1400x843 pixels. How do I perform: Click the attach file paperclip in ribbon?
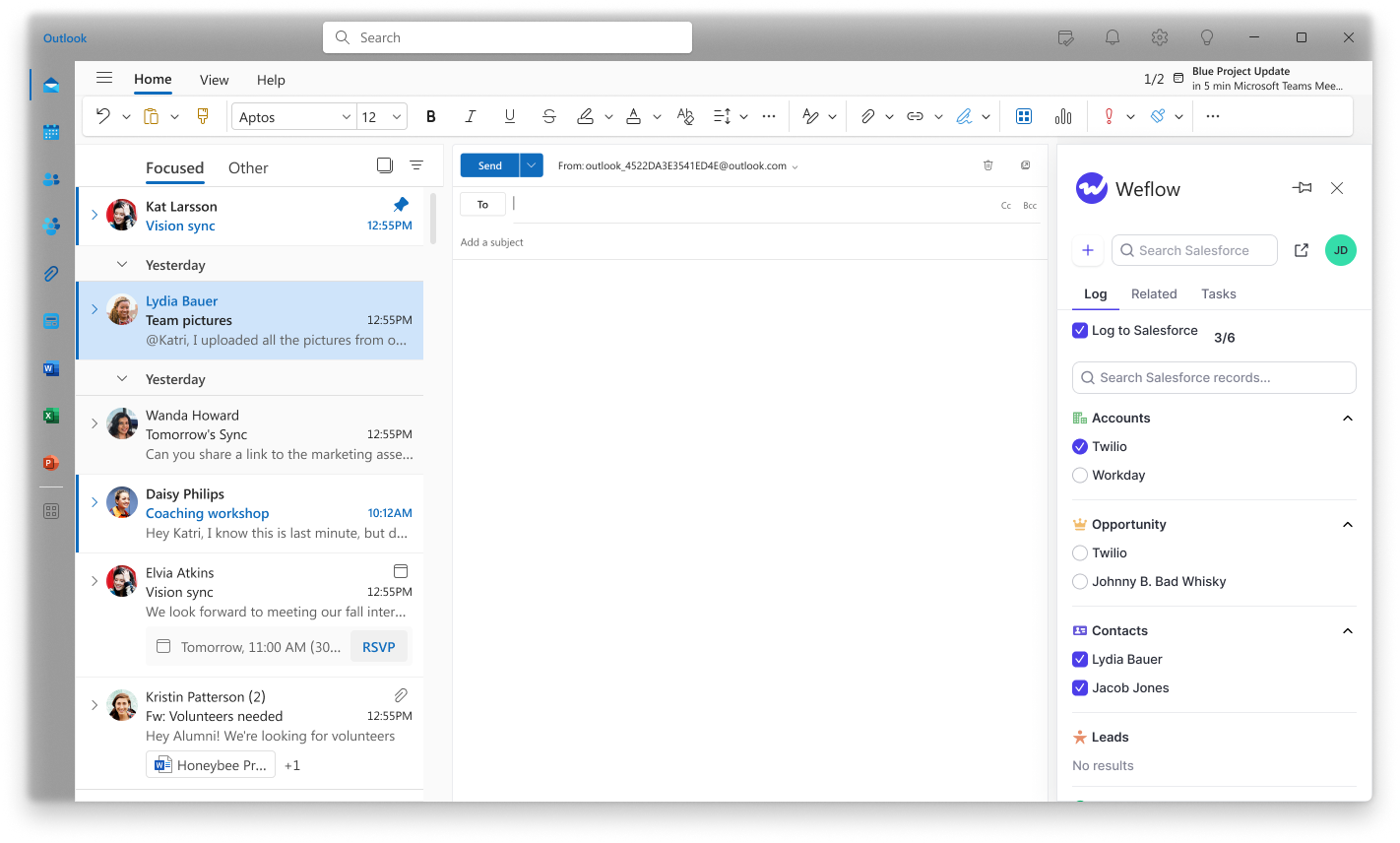[x=867, y=116]
